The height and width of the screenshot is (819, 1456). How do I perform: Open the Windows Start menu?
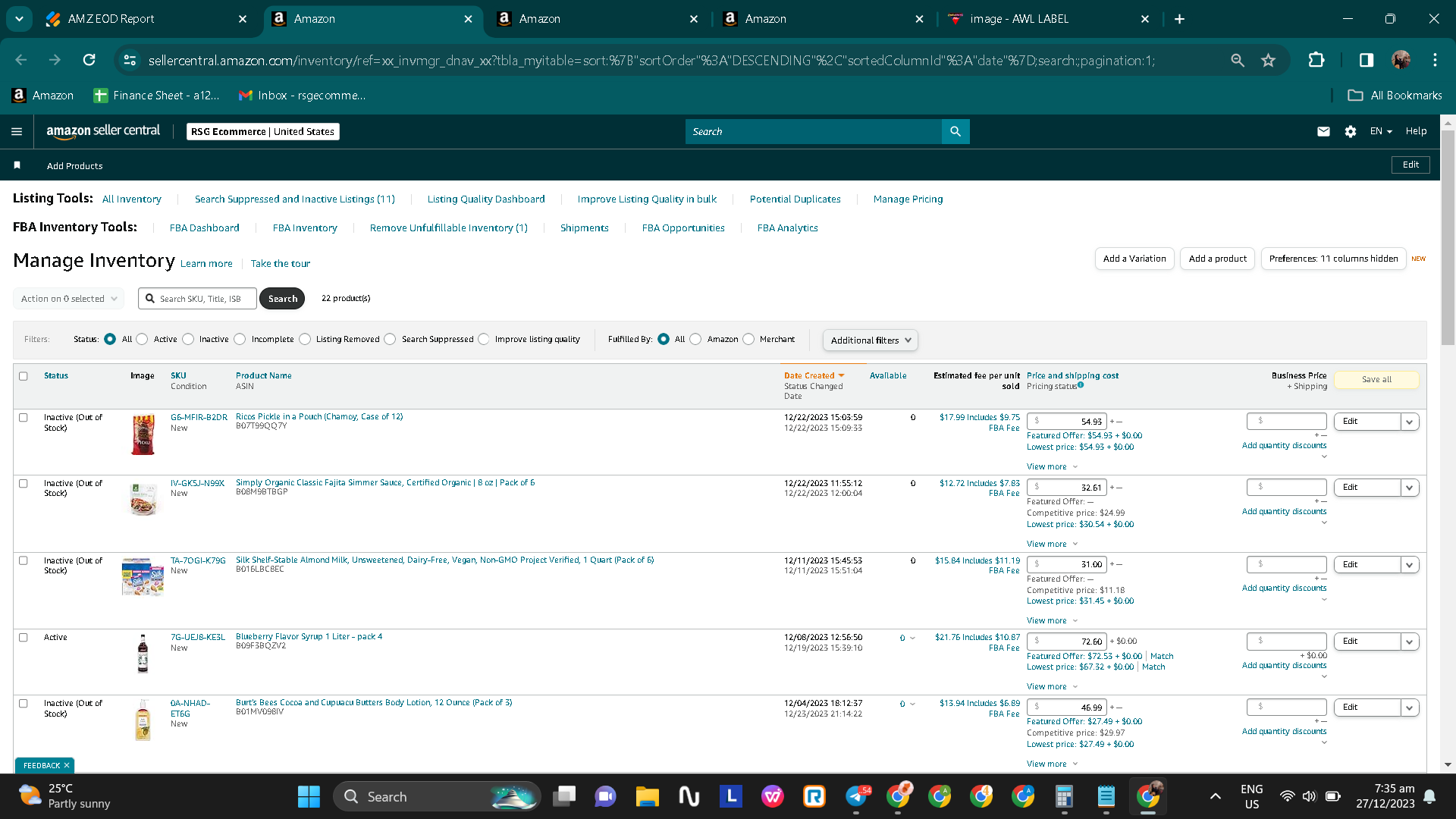click(309, 796)
